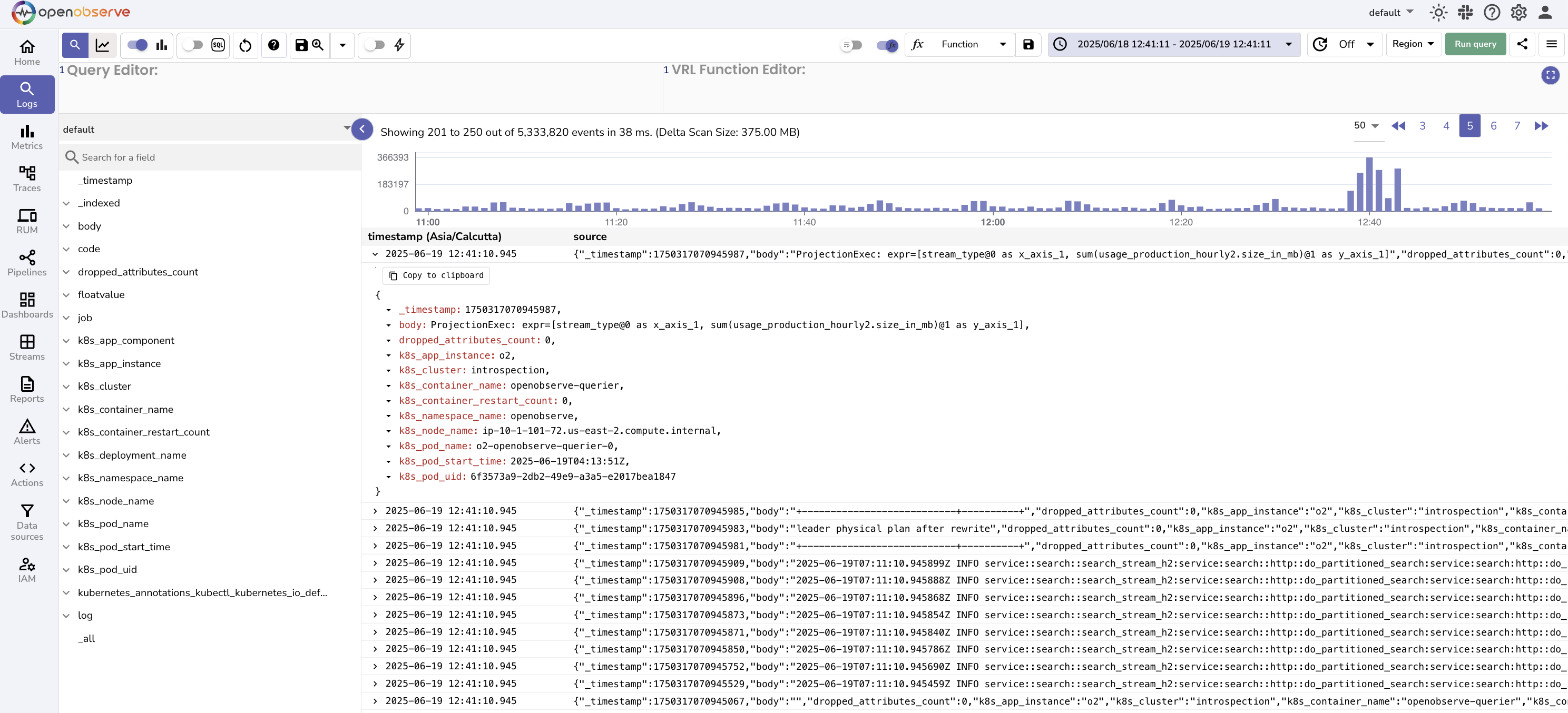Viewport: 1568px width, 713px height.
Task: Go to results page 4
Action: coord(1446,126)
